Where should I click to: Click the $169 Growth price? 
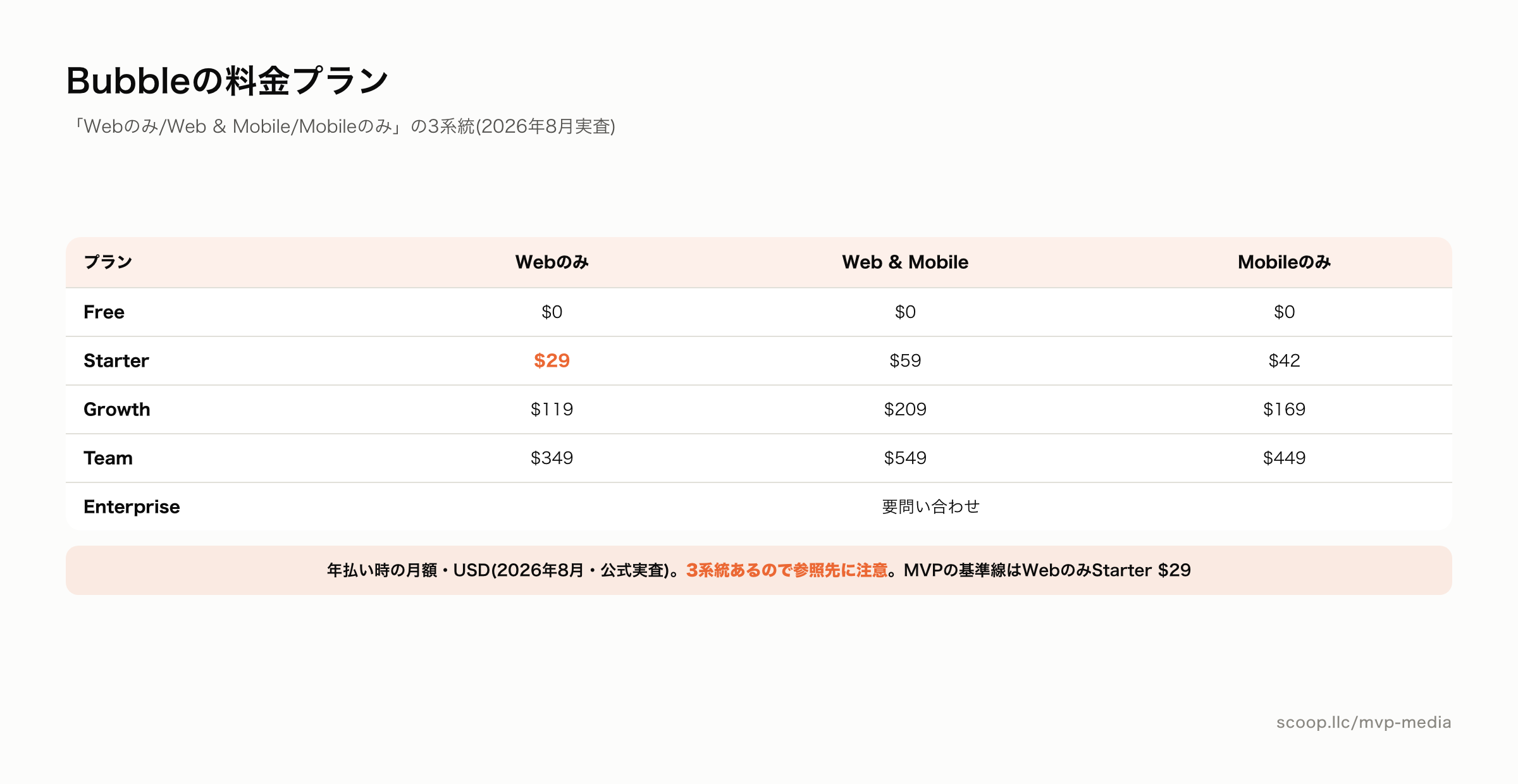tap(1284, 409)
